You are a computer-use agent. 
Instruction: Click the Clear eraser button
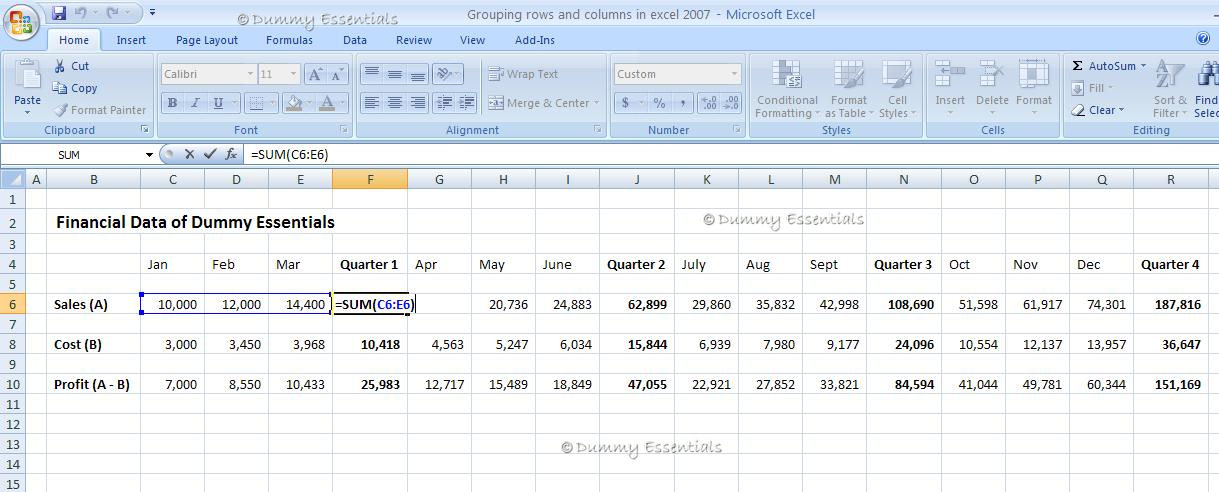1097,110
